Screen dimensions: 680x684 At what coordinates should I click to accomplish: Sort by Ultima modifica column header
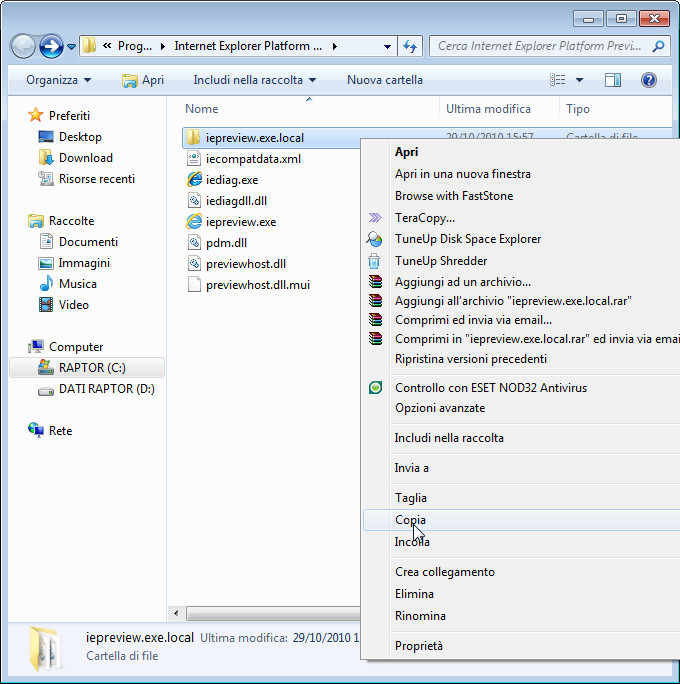488,109
